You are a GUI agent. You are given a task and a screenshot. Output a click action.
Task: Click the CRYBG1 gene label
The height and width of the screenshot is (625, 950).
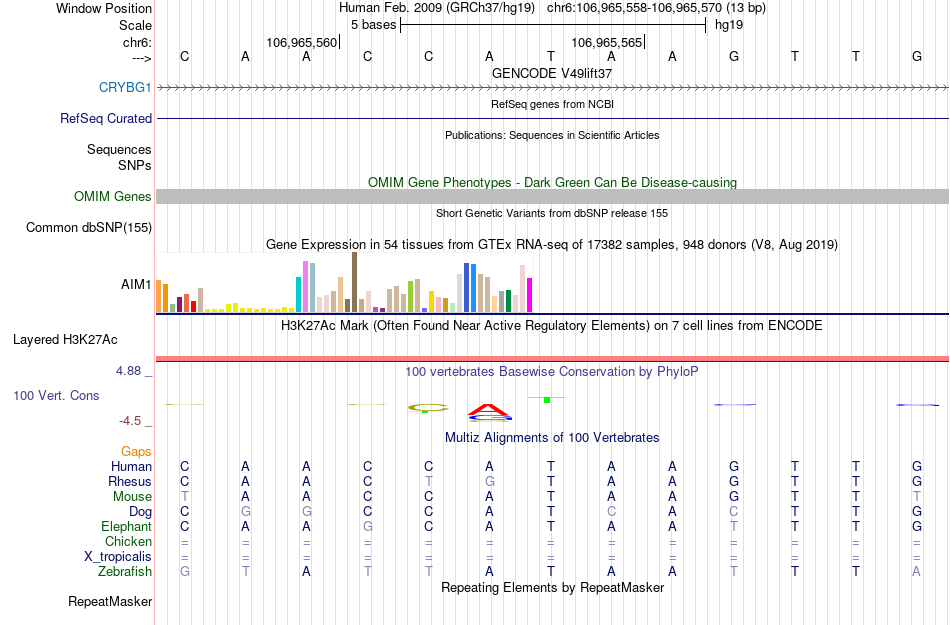click(x=125, y=87)
